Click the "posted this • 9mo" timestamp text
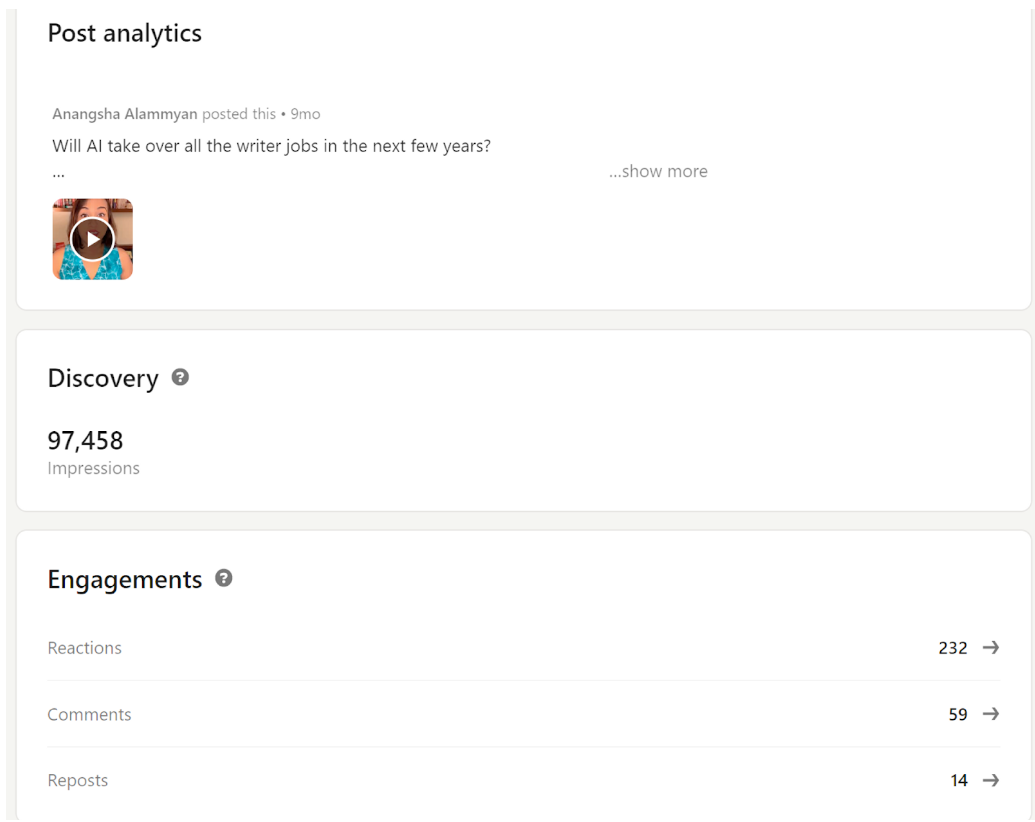This screenshot has height=822, width=1035. click(x=261, y=114)
